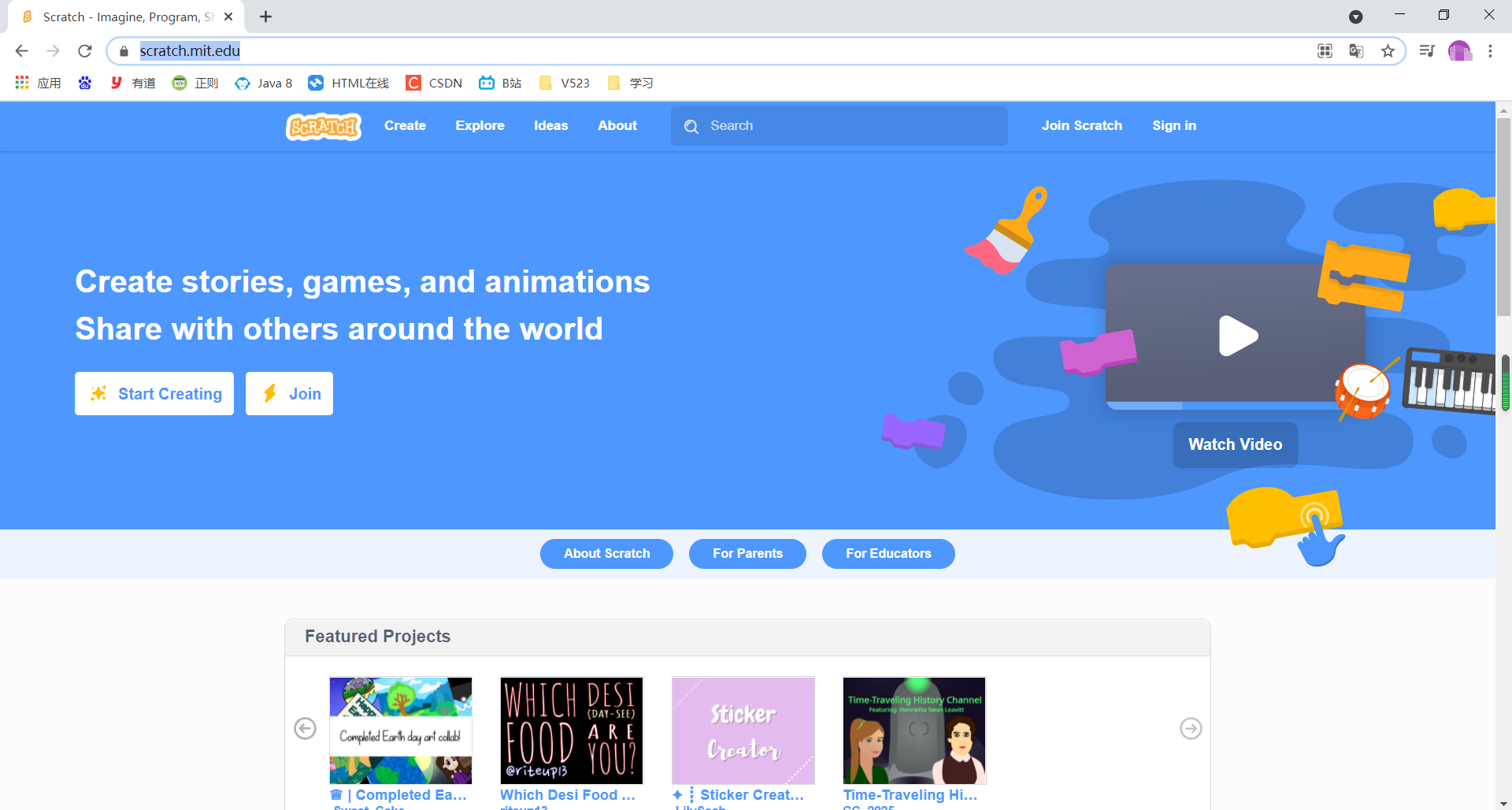
Task: Click the QR code icon in the address bar
Action: [x=1325, y=50]
